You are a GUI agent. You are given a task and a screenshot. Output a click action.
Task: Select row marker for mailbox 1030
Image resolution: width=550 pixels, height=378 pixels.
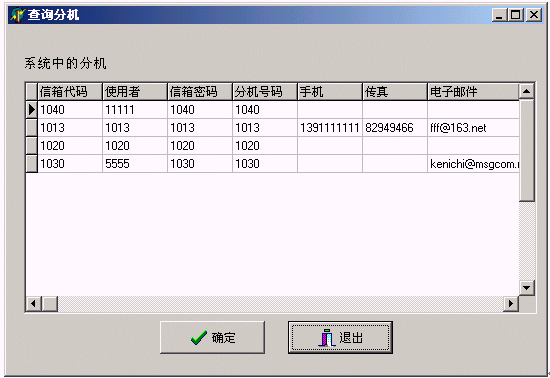click(32, 164)
